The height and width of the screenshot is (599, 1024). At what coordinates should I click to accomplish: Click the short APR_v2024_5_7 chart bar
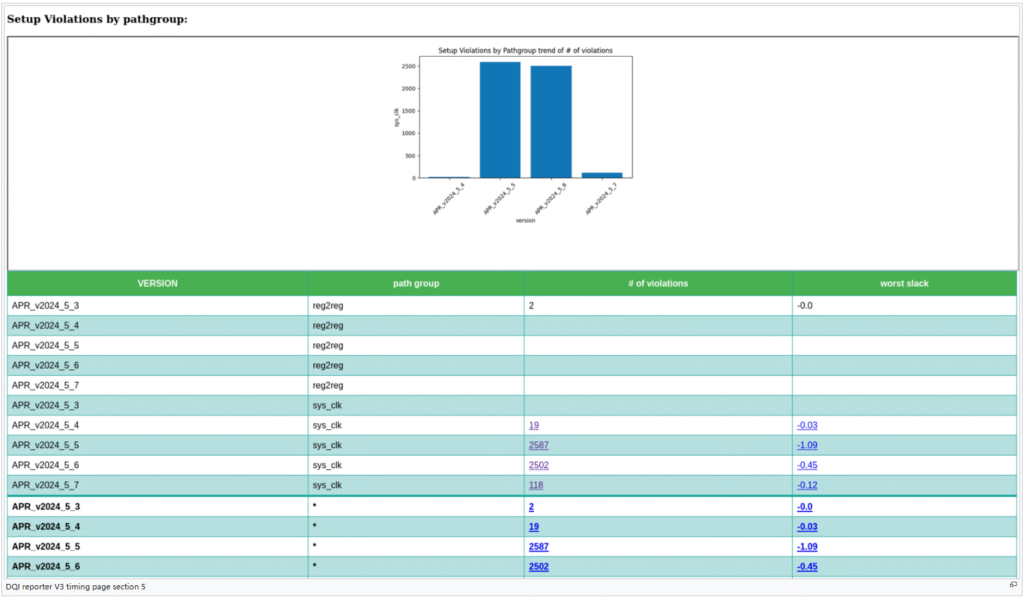point(601,175)
